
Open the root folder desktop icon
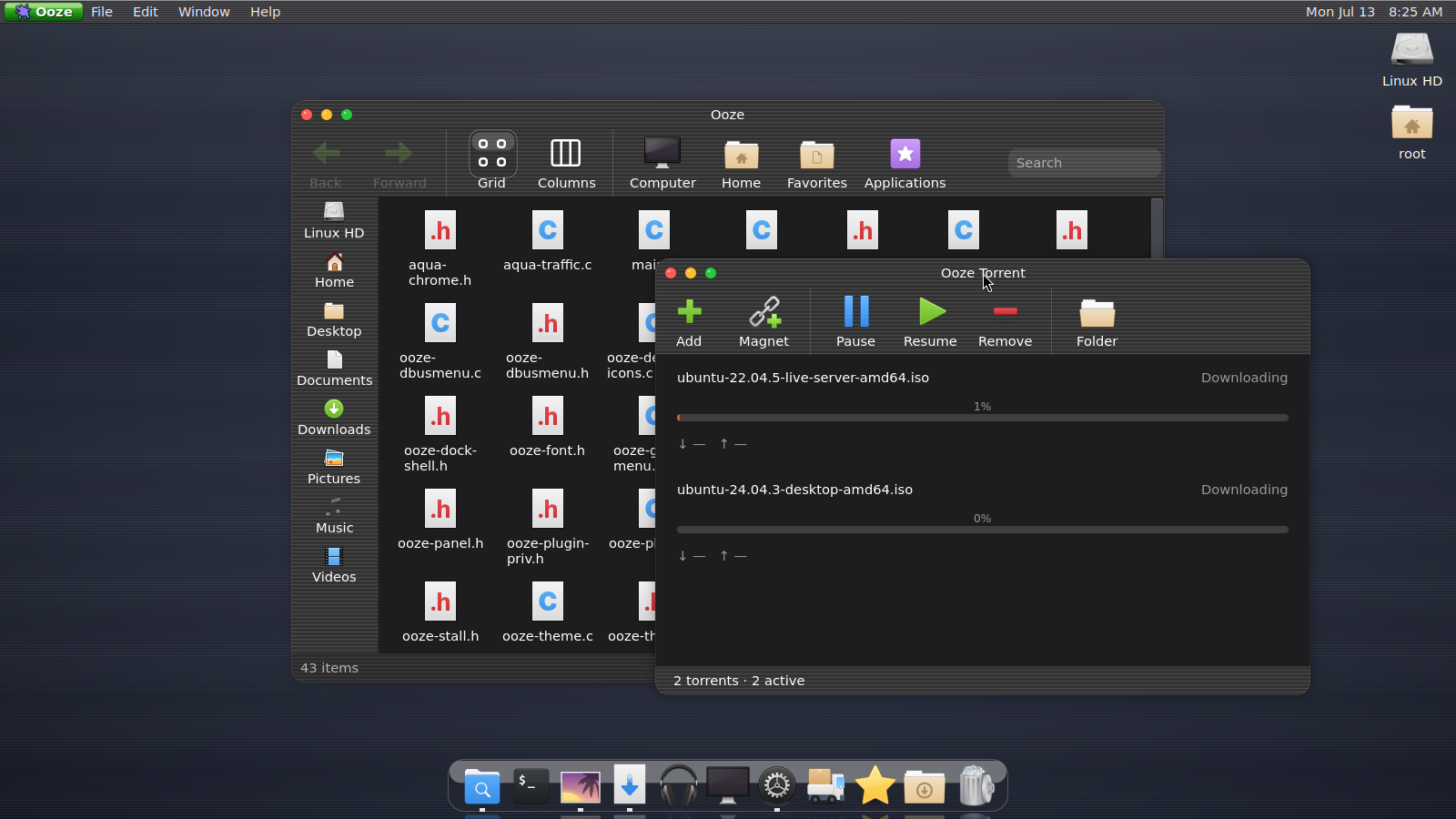coord(1411,133)
